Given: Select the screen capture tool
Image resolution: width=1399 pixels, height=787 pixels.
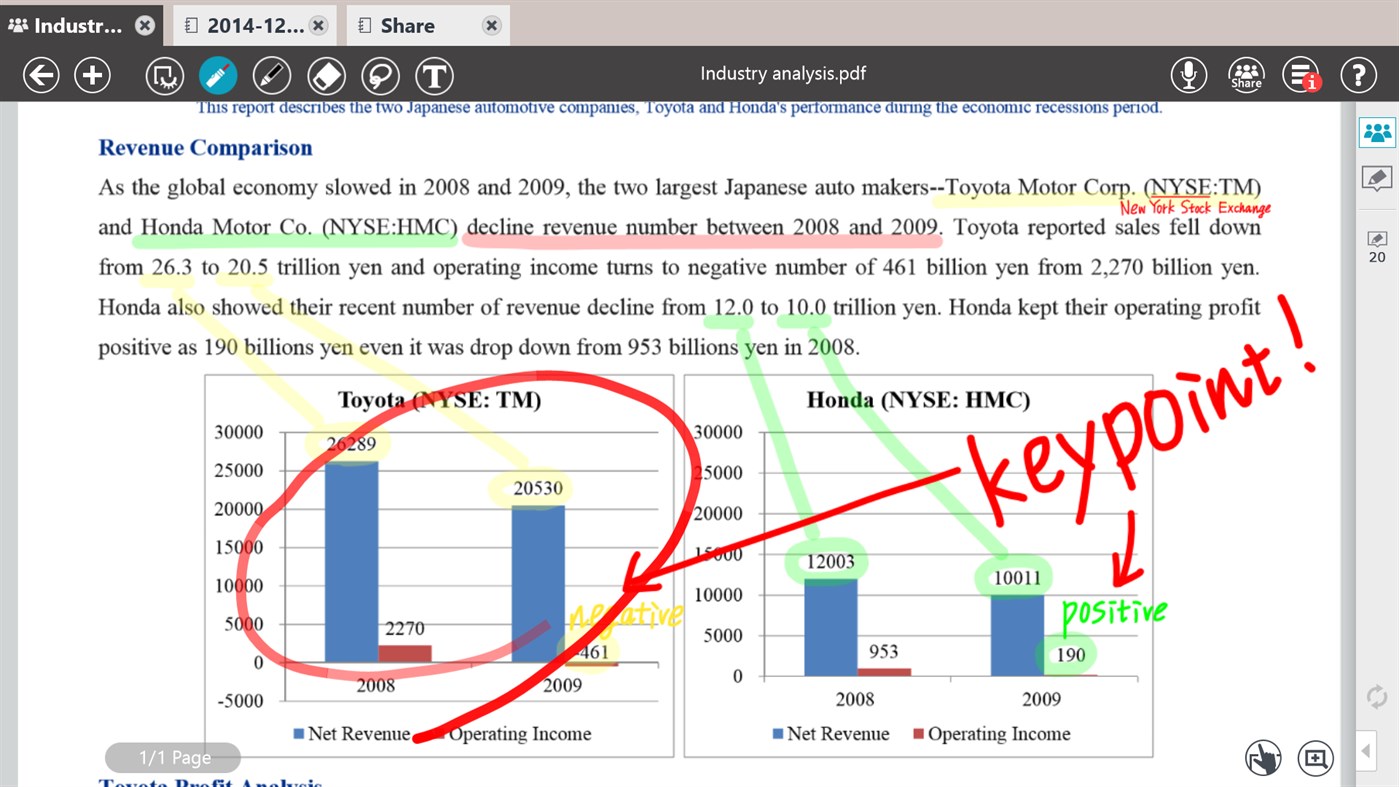Looking at the screenshot, I should click(163, 75).
